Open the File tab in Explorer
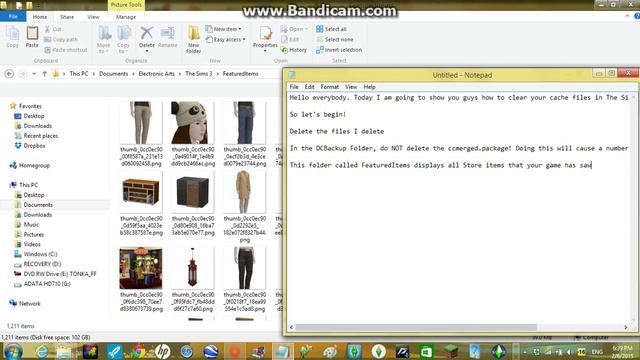640x360 pixels. point(13,17)
